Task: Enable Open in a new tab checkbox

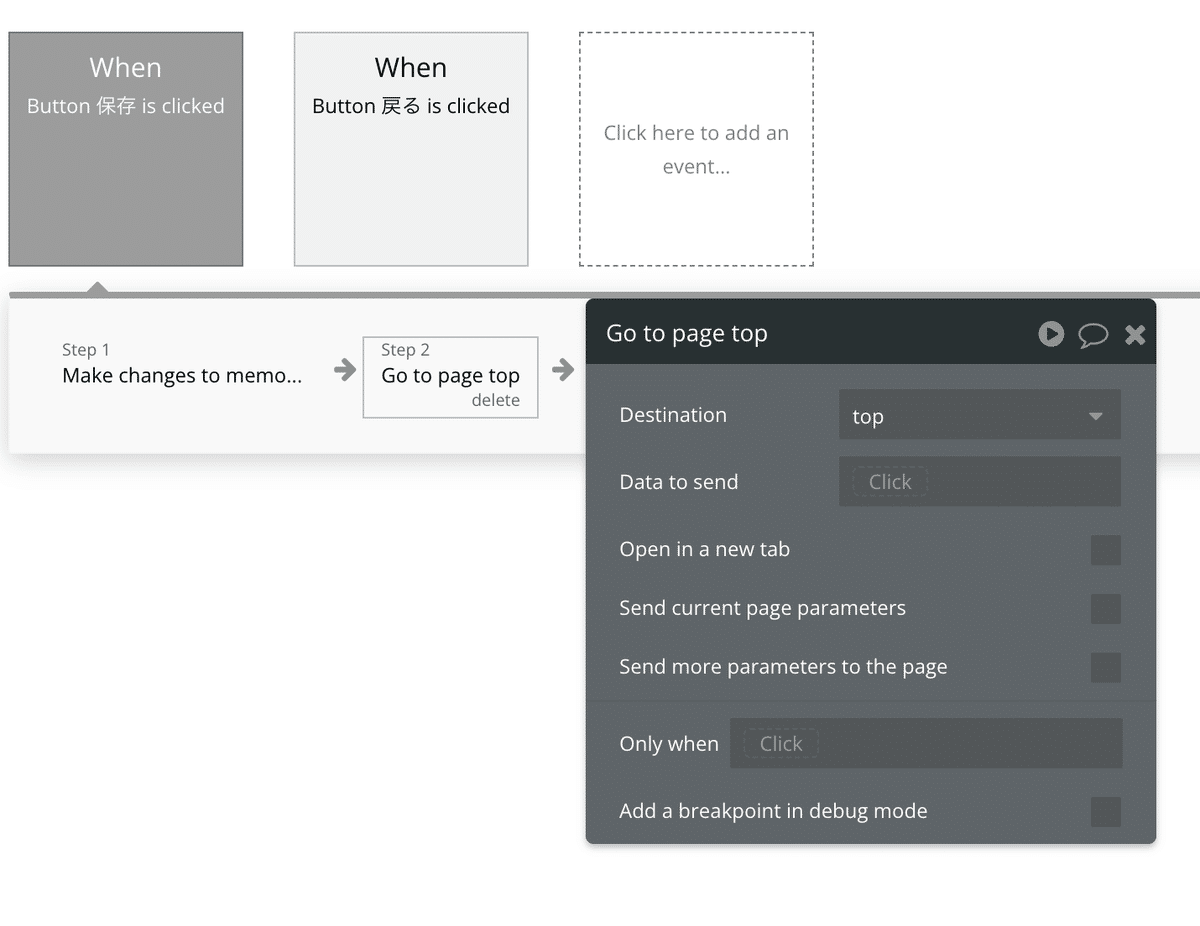Action: (x=1105, y=550)
